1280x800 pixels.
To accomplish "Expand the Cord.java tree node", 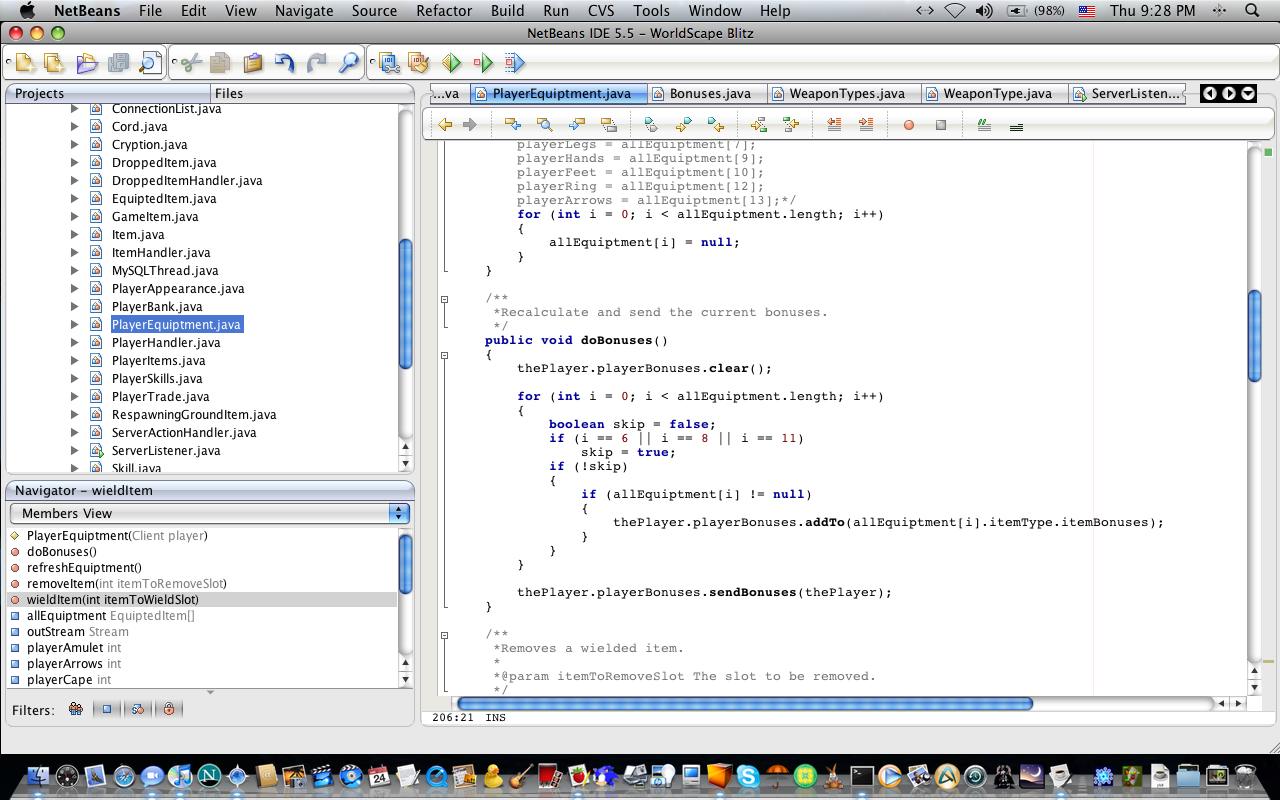I will 74,127.
